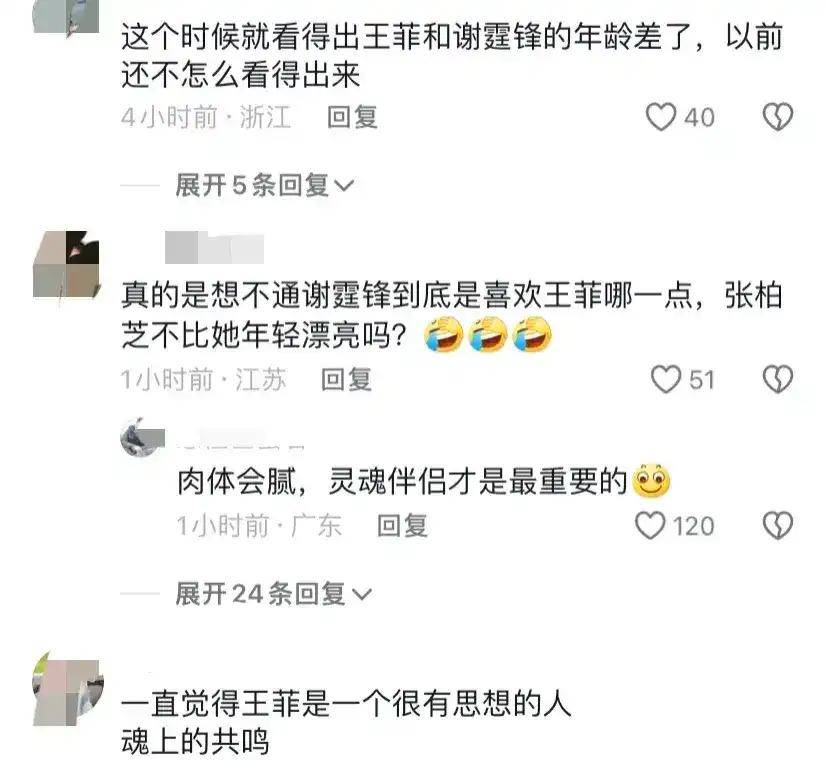828x760 pixels.
Task: Open avatar of the top commenter
Action: click(x=66, y=16)
